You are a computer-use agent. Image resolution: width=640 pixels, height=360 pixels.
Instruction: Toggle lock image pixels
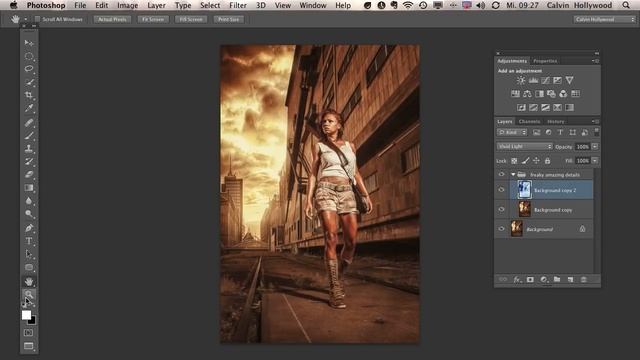[525, 161]
